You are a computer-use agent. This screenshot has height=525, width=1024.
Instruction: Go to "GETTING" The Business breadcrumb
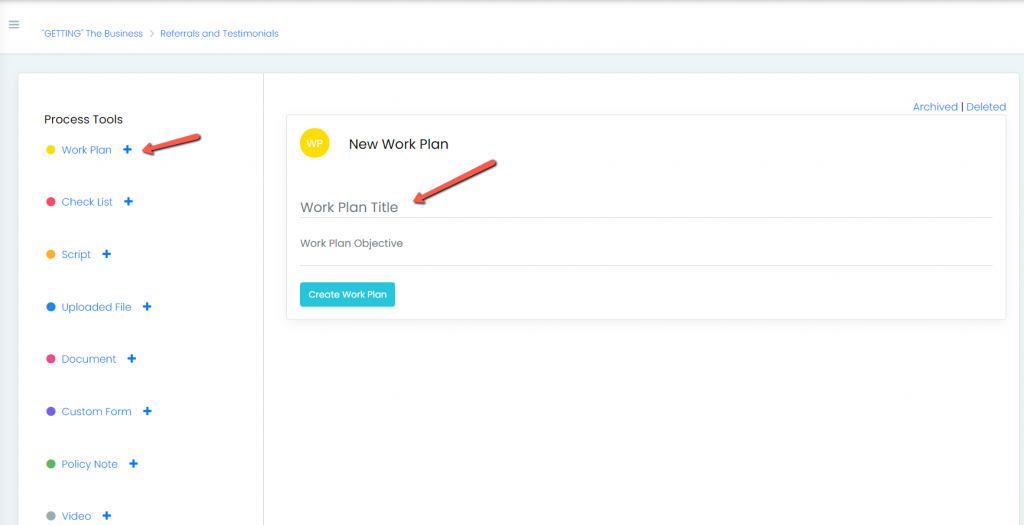[x=92, y=33]
